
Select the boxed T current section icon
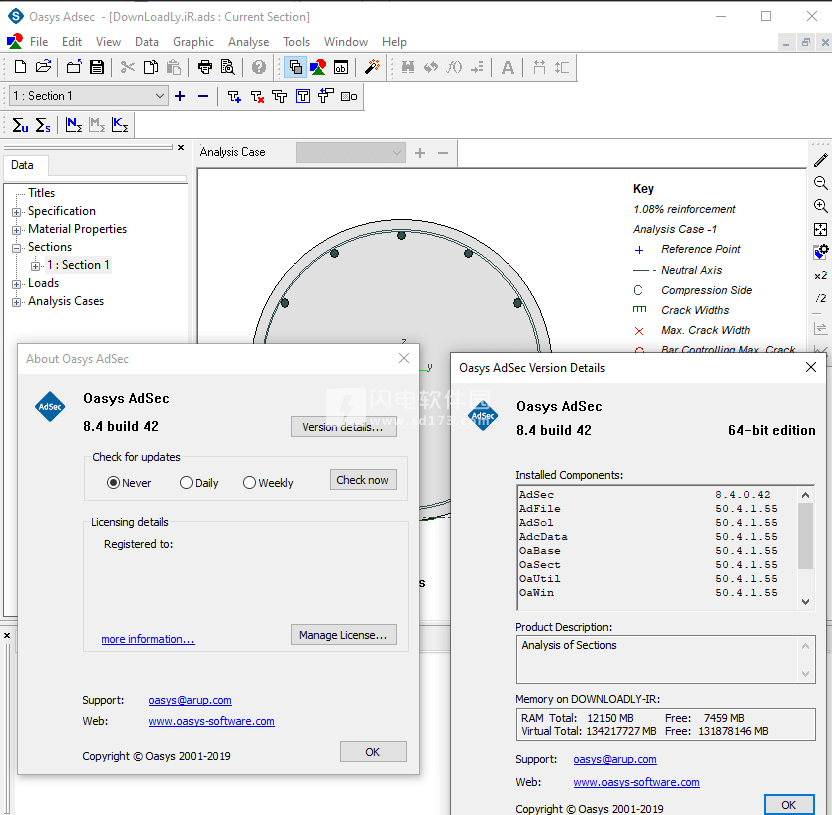pyautogui.click(x=303, y=96)
